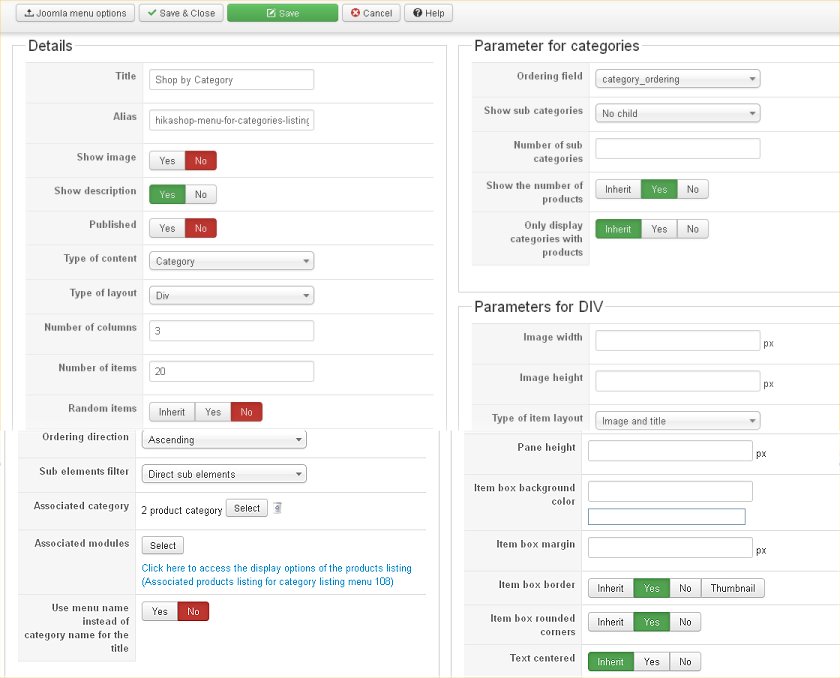Click the Number of sub categories field
The height and width of the screenshot is (678, 840).
[678, 148]
